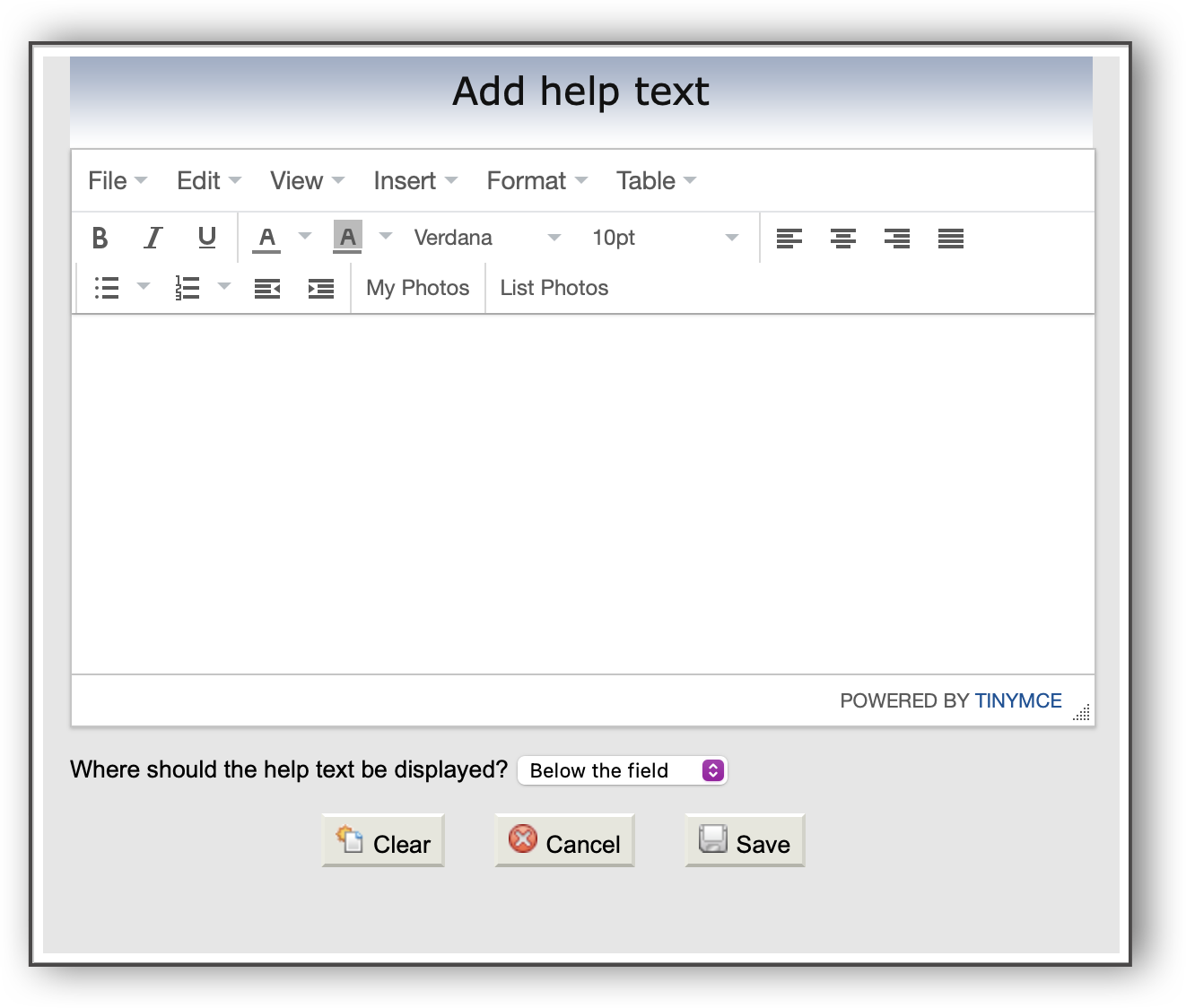The width and height of the screenshot is (1186, 1008).
Task: Open the text color picker arrow
Action: pyautogui.click(x=305, y=237)
